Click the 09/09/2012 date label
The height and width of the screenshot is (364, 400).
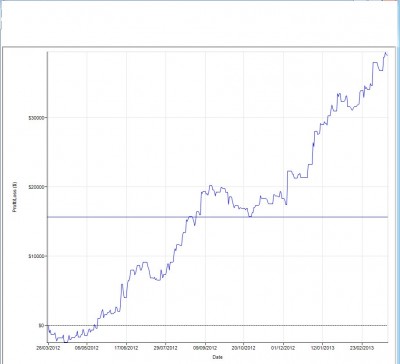tap(205, 348)
